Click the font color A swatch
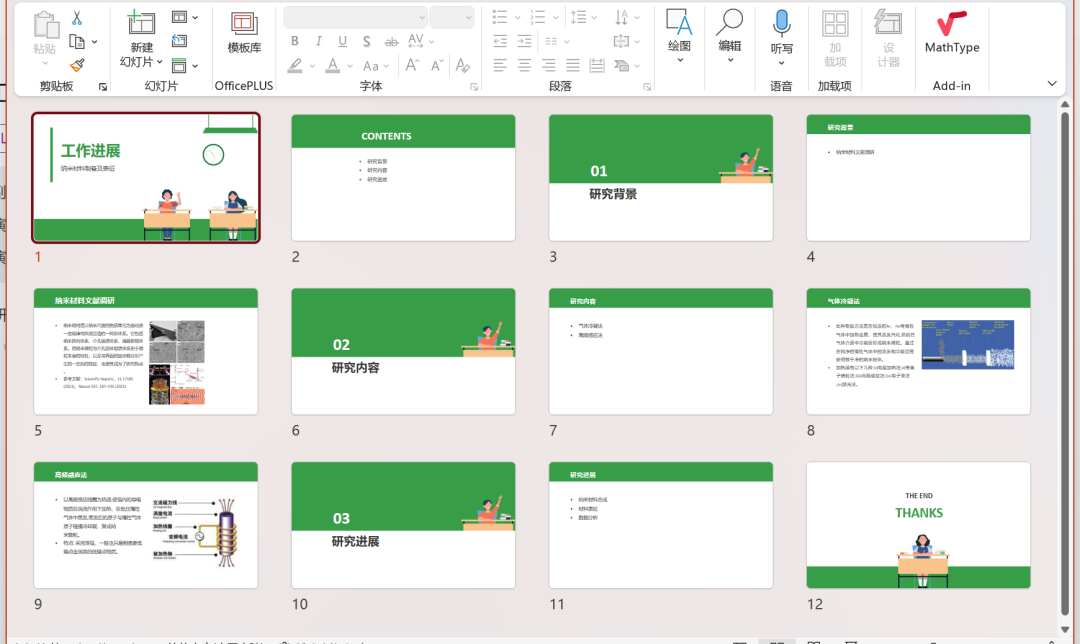Viewport: 1080px width, 644px height. [333, 65]
